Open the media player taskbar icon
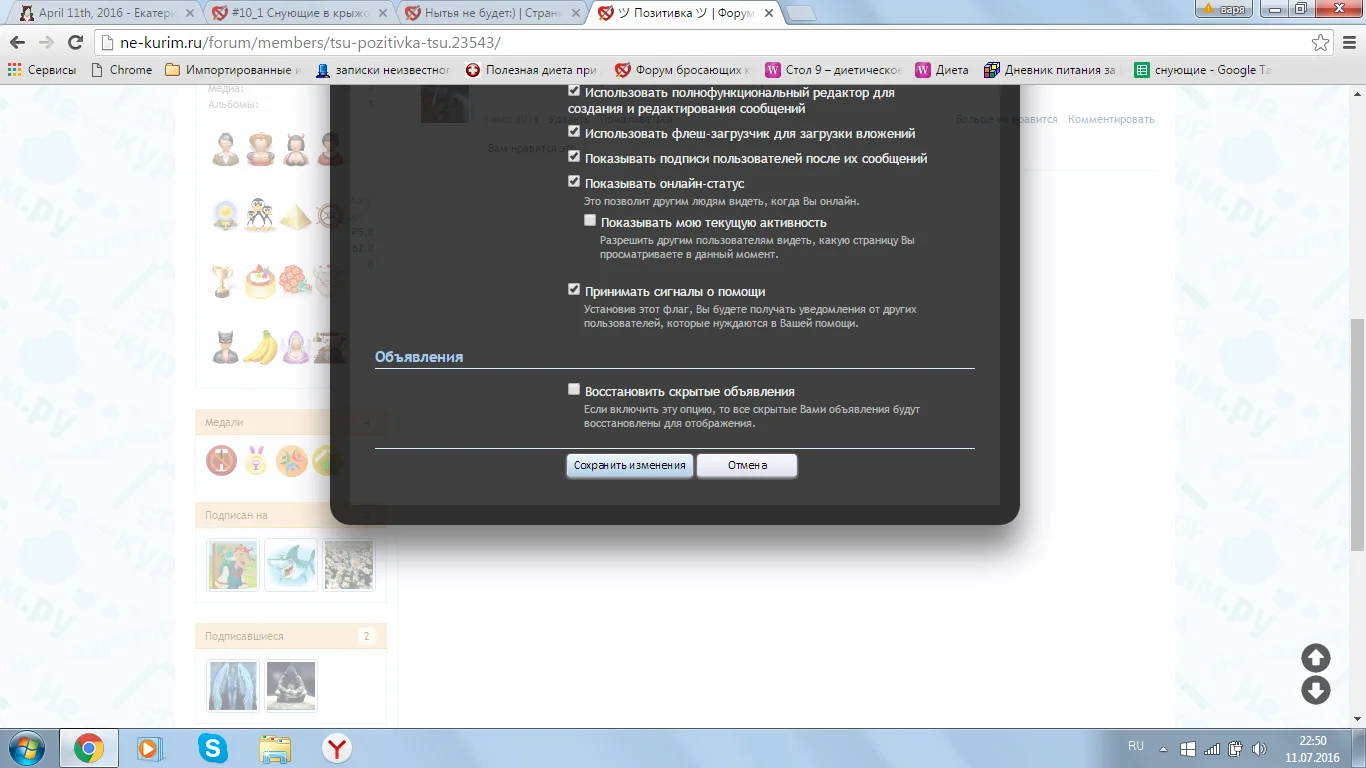The image size is (1366, 768). coord(150,748)
